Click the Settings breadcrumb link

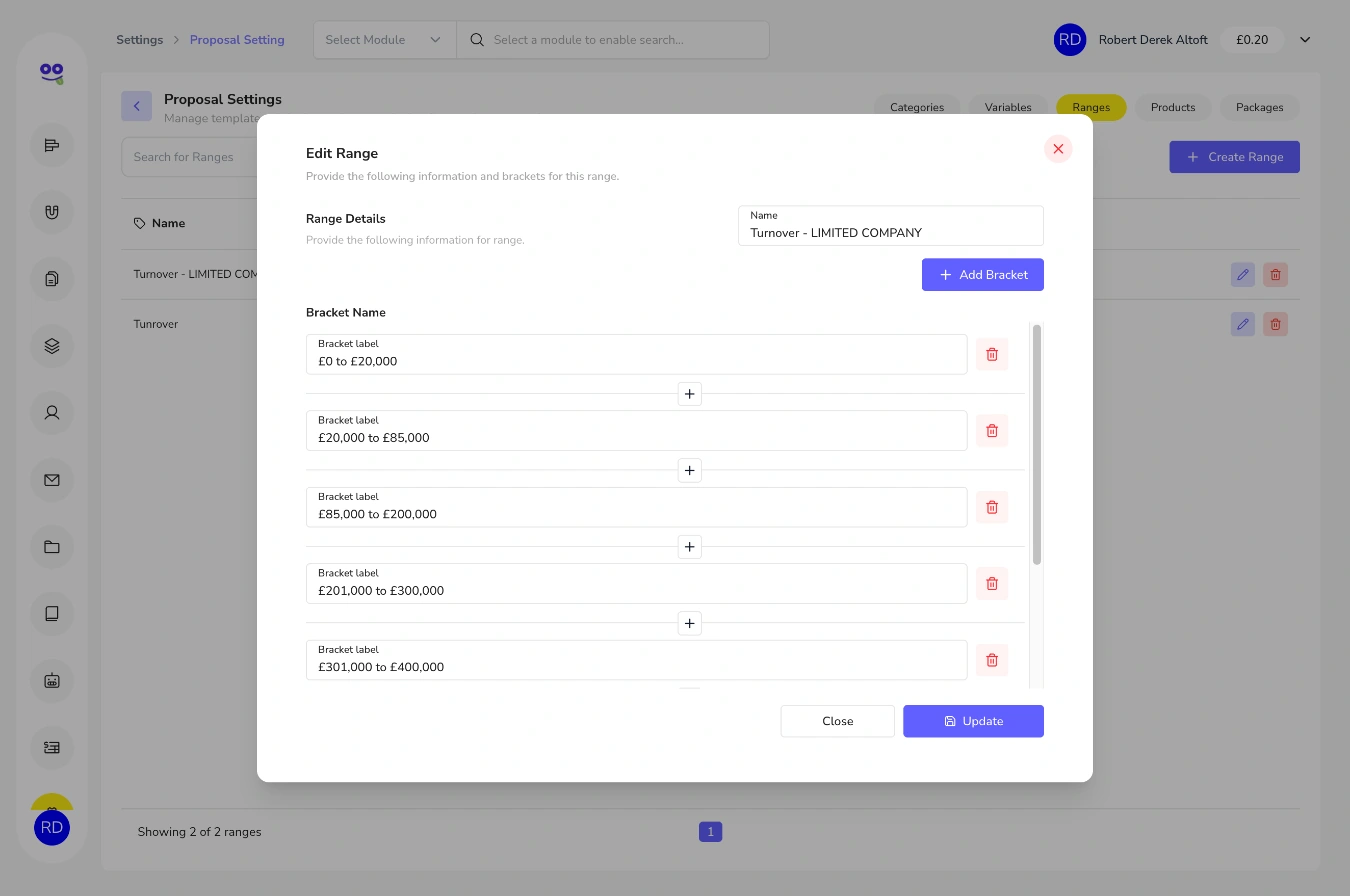(139, 40)
